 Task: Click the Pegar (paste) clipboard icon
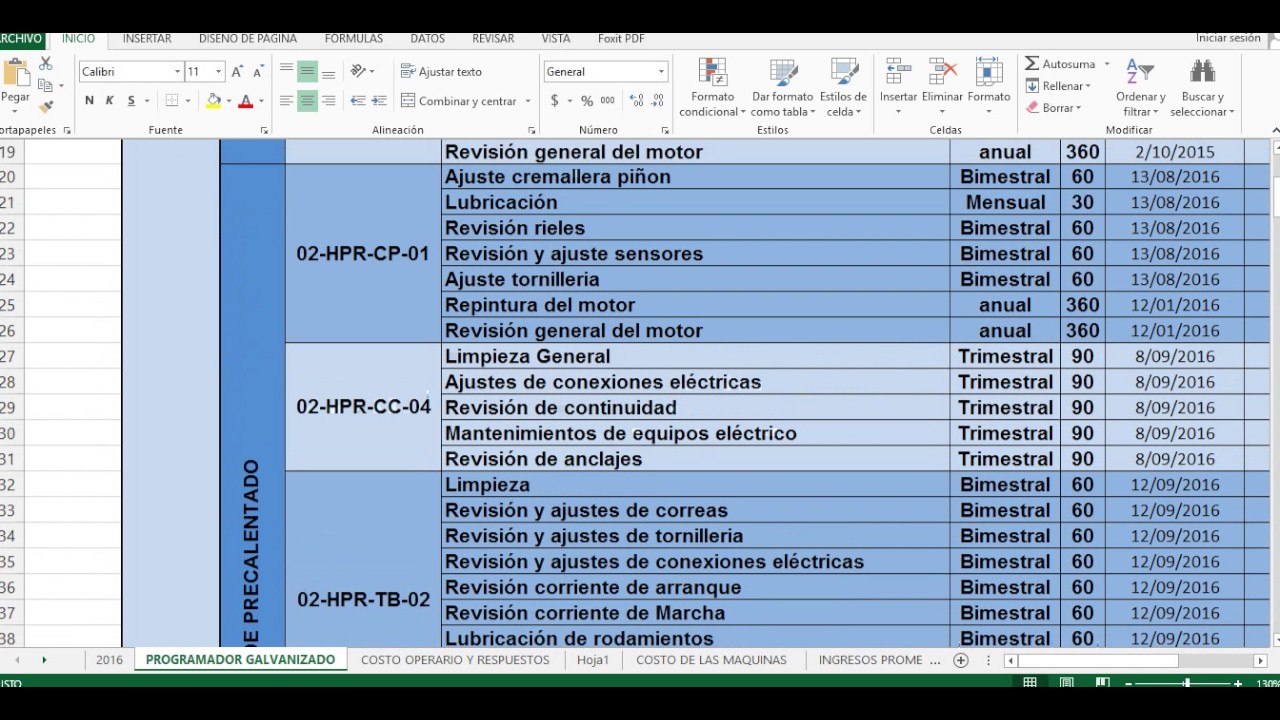pyautogui.click(x=15, y=73)
